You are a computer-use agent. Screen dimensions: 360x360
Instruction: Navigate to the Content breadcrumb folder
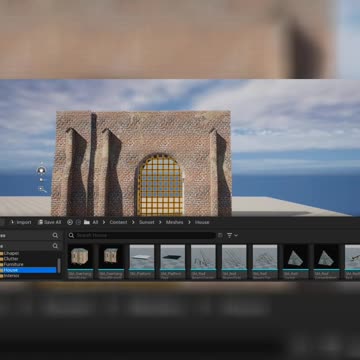click(118, 222)
